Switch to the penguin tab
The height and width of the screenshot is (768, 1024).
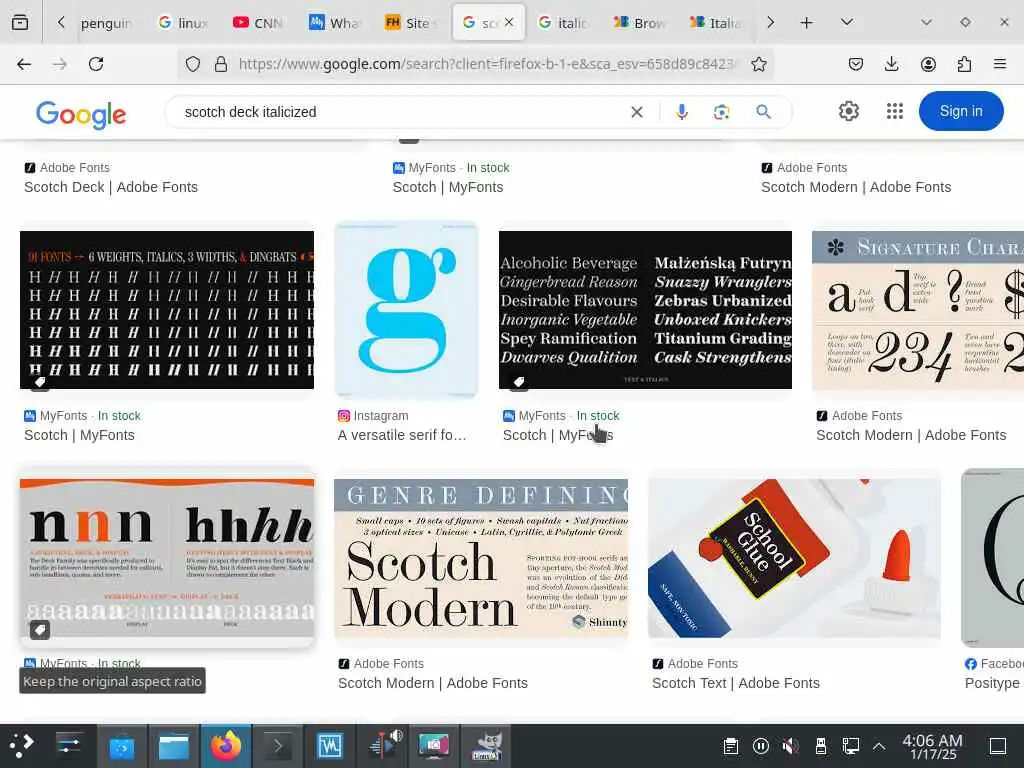pos(105,23)
